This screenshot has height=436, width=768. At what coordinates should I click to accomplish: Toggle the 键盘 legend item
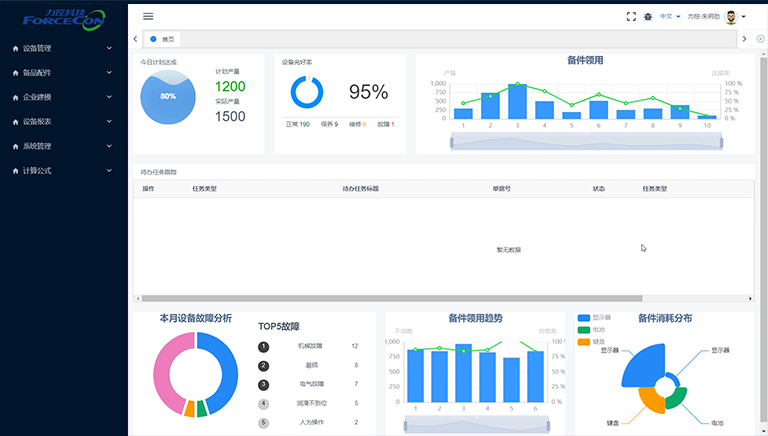point(591,342)
